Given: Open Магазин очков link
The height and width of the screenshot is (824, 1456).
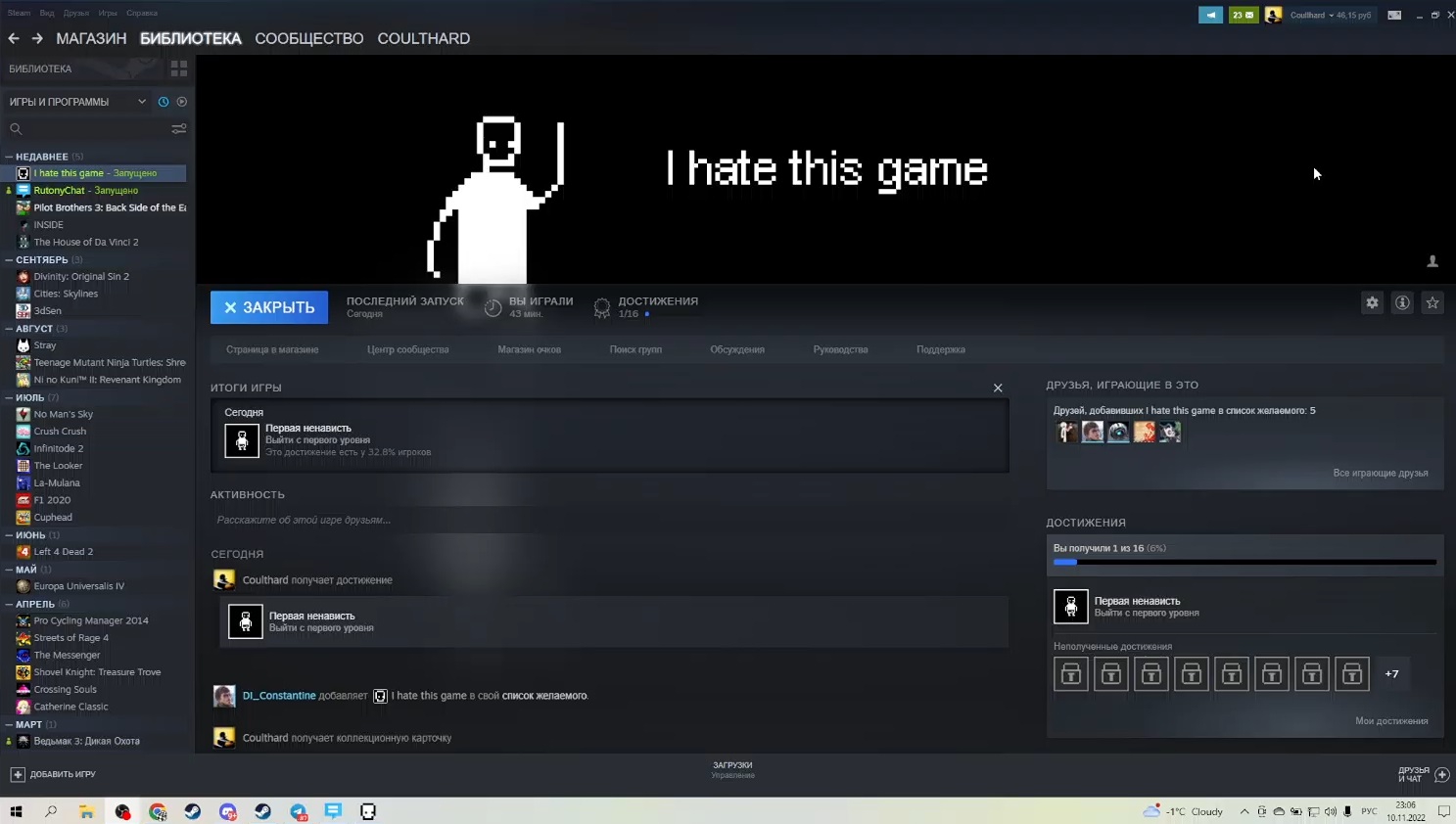Looking at the screenshot, I should click(x=529, y=349).
